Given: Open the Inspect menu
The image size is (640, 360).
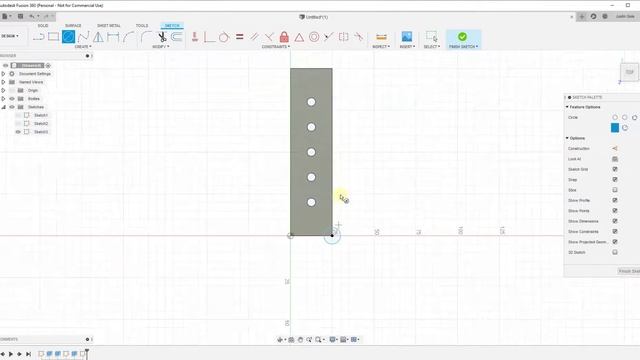Looking at the screenshot, I should coord(381,47).
